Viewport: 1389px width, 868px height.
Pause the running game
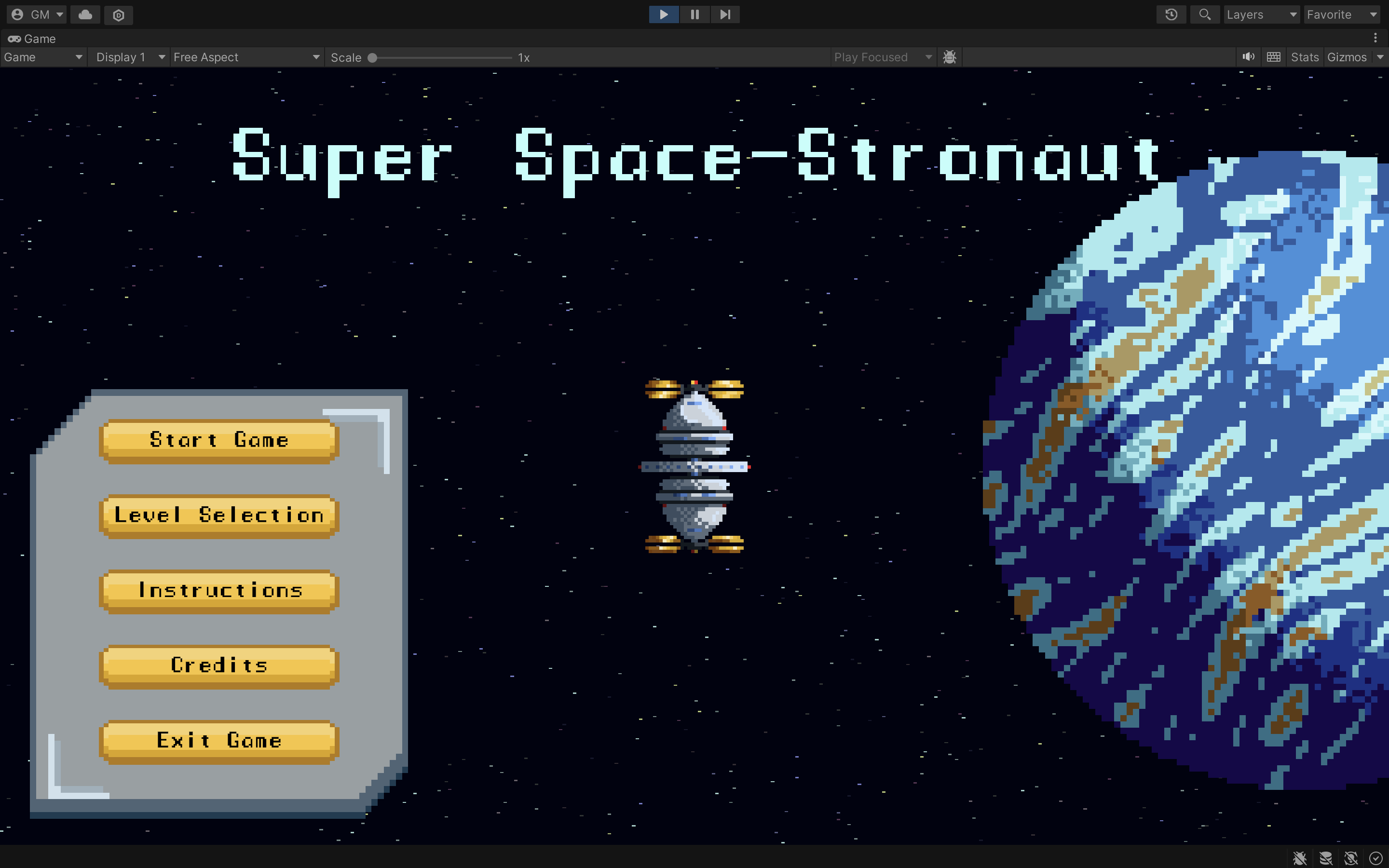click(694, 14)
